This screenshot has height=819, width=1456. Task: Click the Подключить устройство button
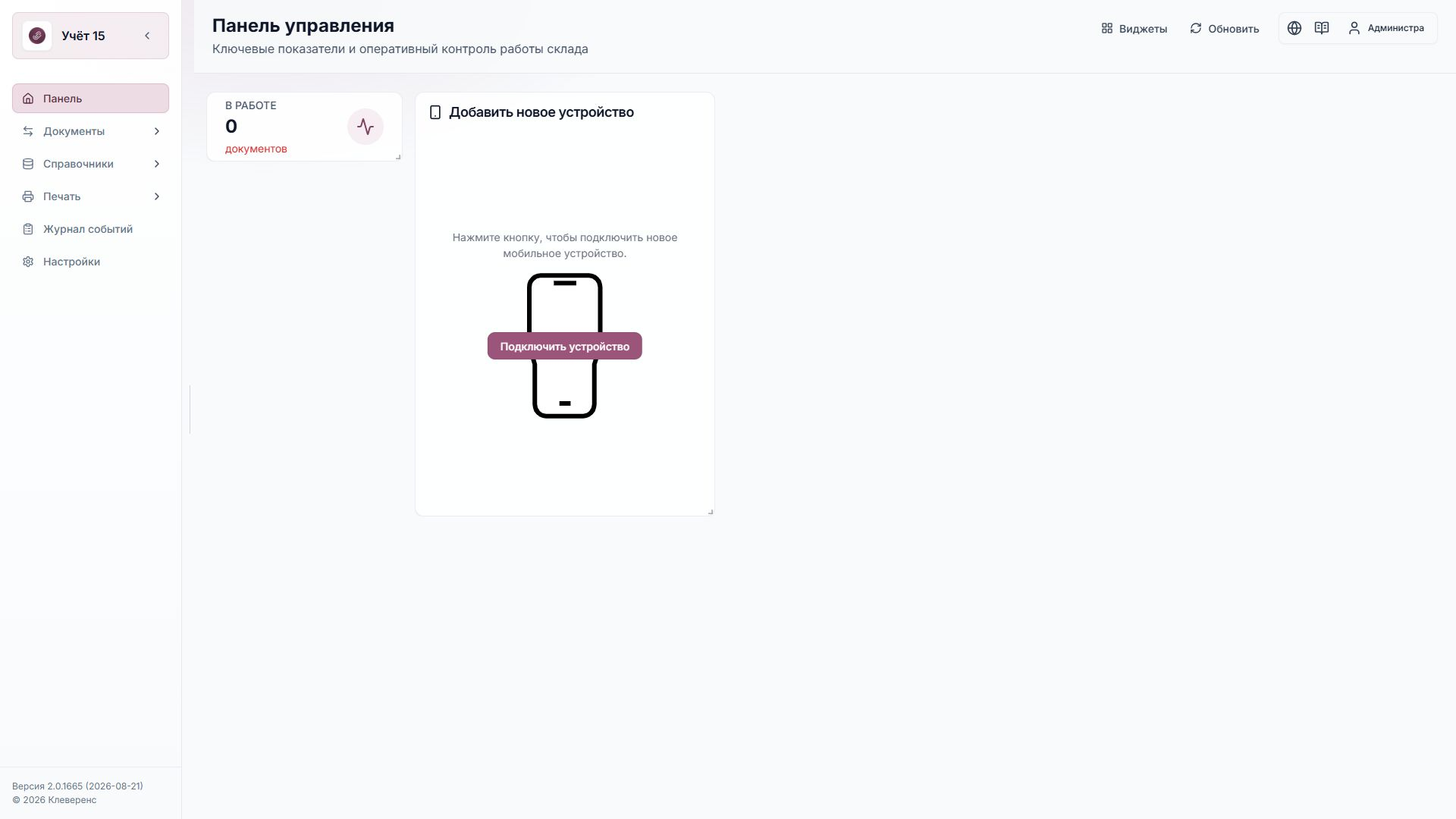[x=565, y=346]
